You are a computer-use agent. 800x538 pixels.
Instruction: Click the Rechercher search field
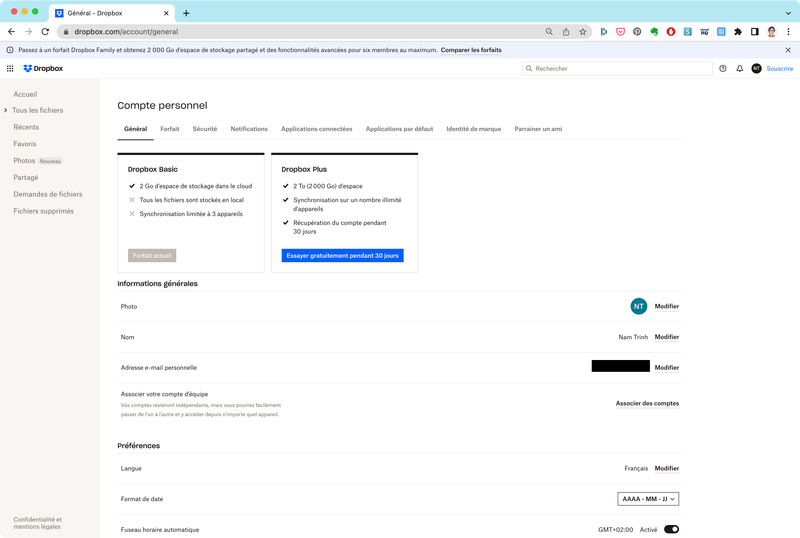[x=615, y=69]
